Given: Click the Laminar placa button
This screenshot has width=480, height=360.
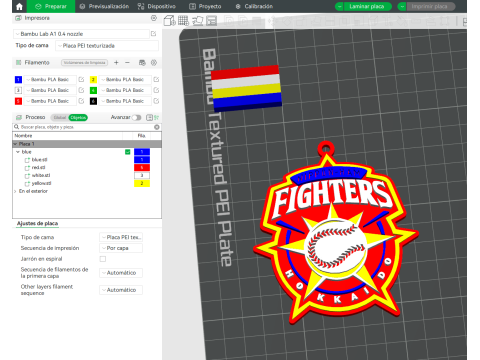Looking at the screenshot, I should 367,6.
